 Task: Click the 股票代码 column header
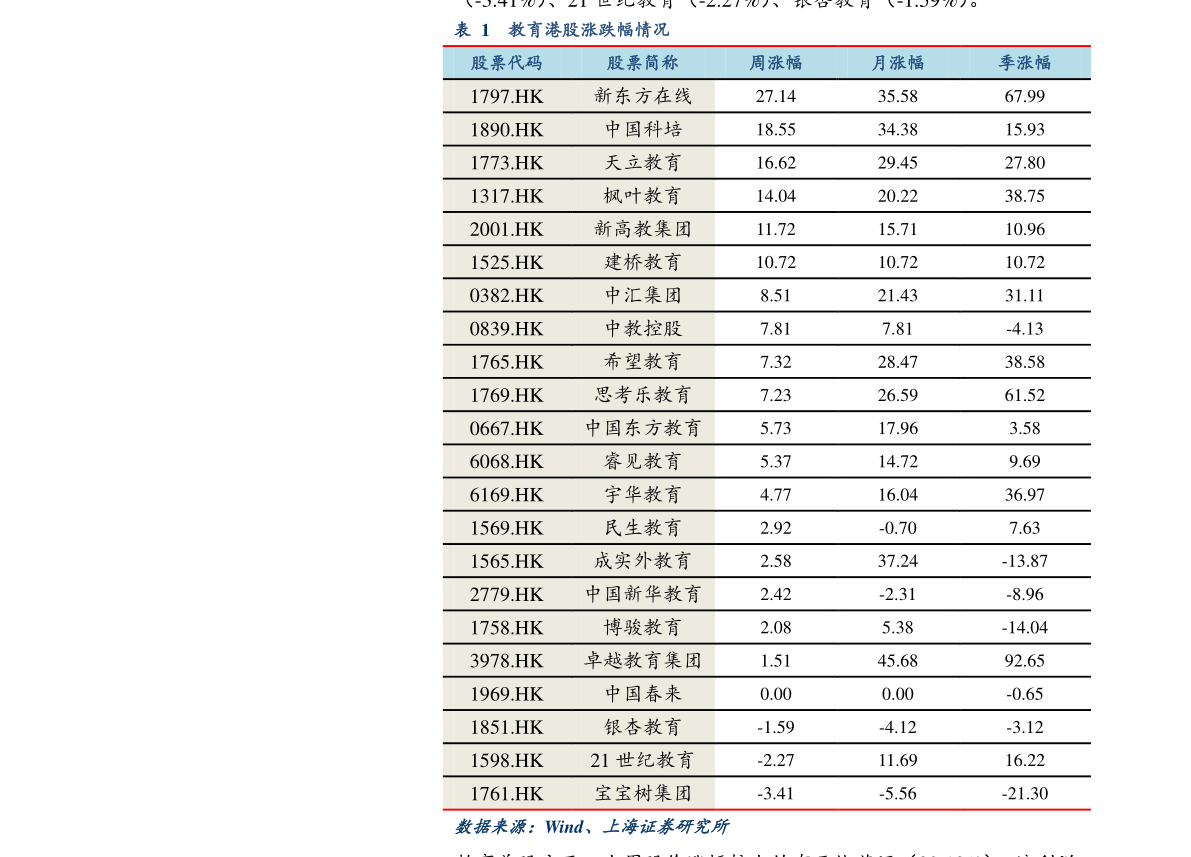click(x=506, y=63)
